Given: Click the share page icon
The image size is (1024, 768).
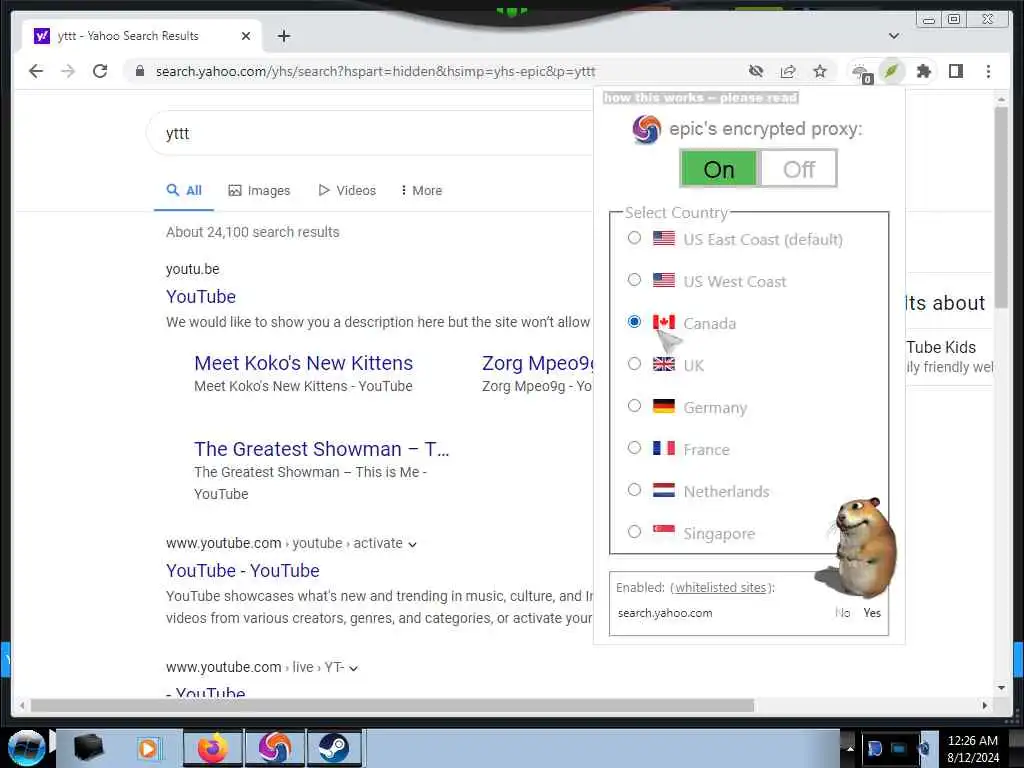Looking at the screenshot, I should [x=788, y=71].
